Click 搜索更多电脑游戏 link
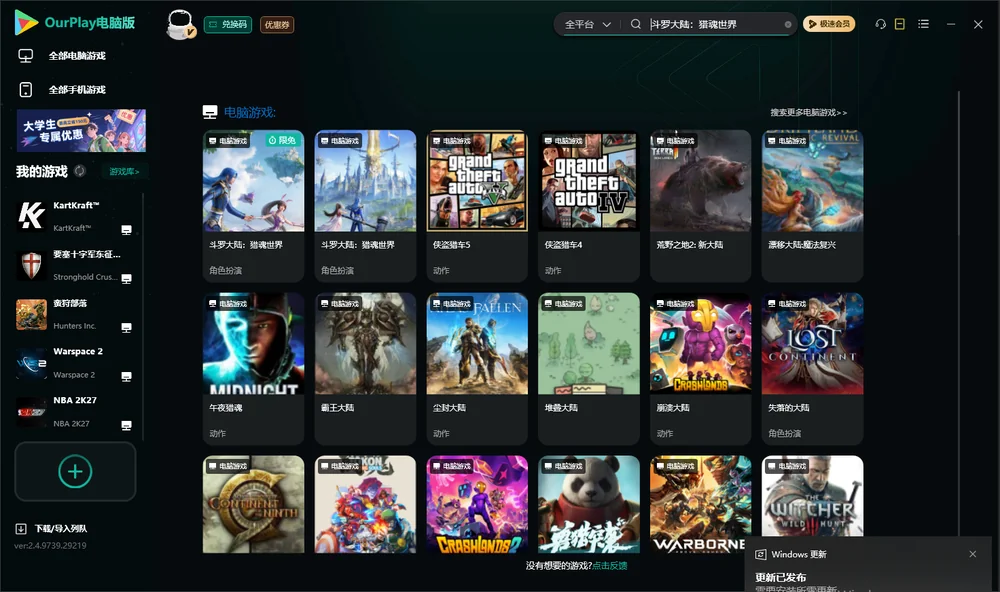Screen dimensions: 1000x592 click(x=808, y=113)
